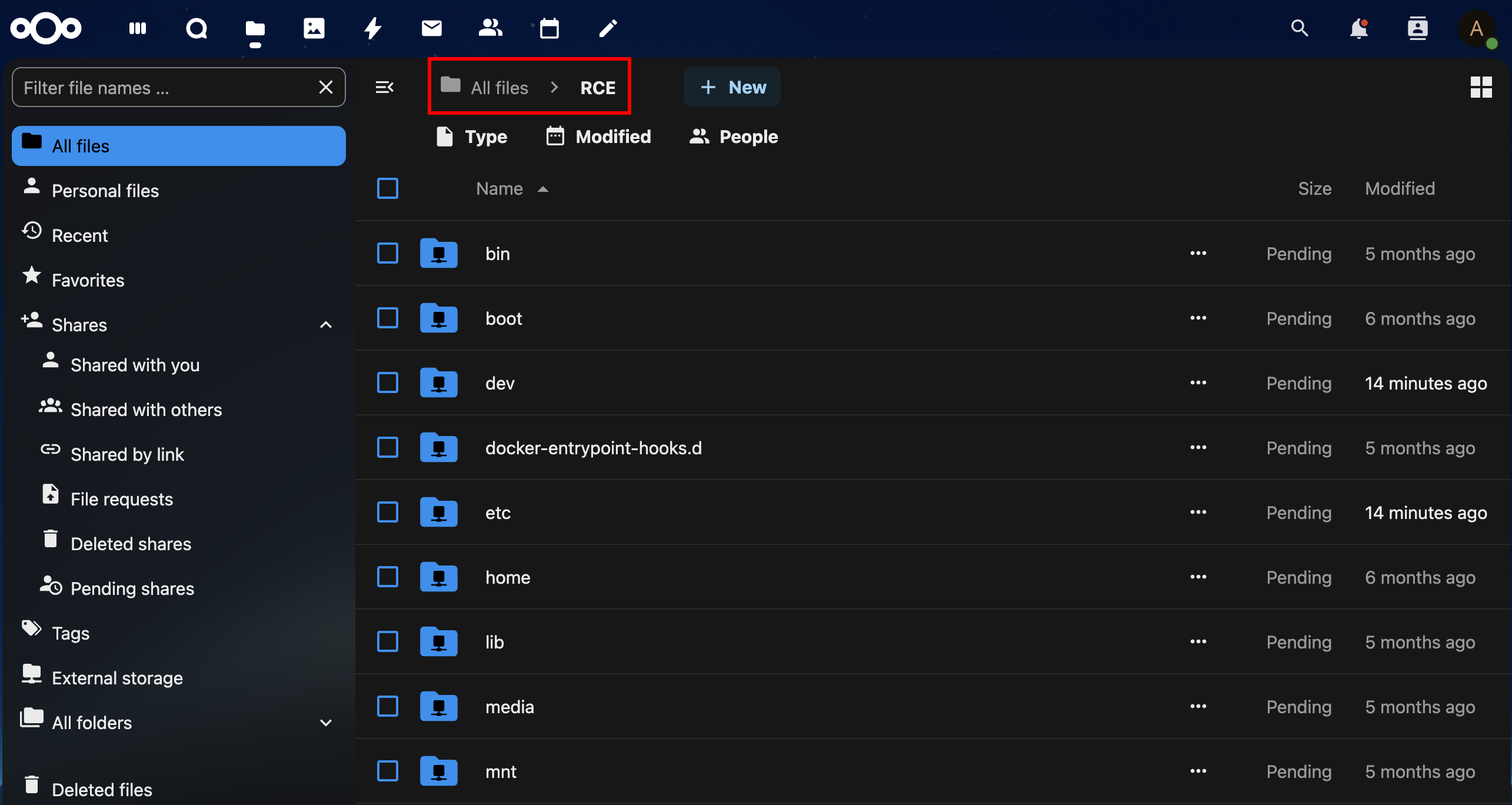
Task: Open Shared with others
Action: coord(188,410)
